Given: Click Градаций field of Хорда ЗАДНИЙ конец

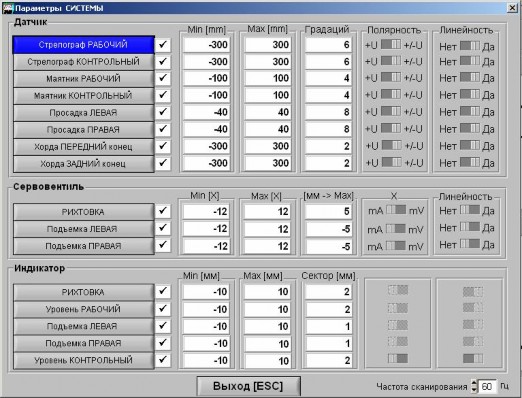Looking at the screenshot, I should pos(328,163).
